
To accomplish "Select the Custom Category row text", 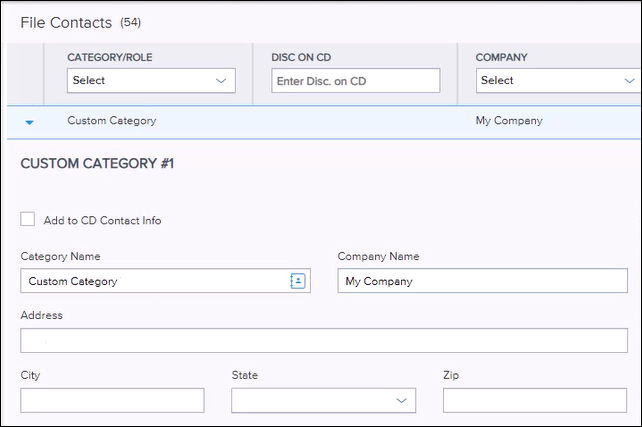I will point(112,121).
